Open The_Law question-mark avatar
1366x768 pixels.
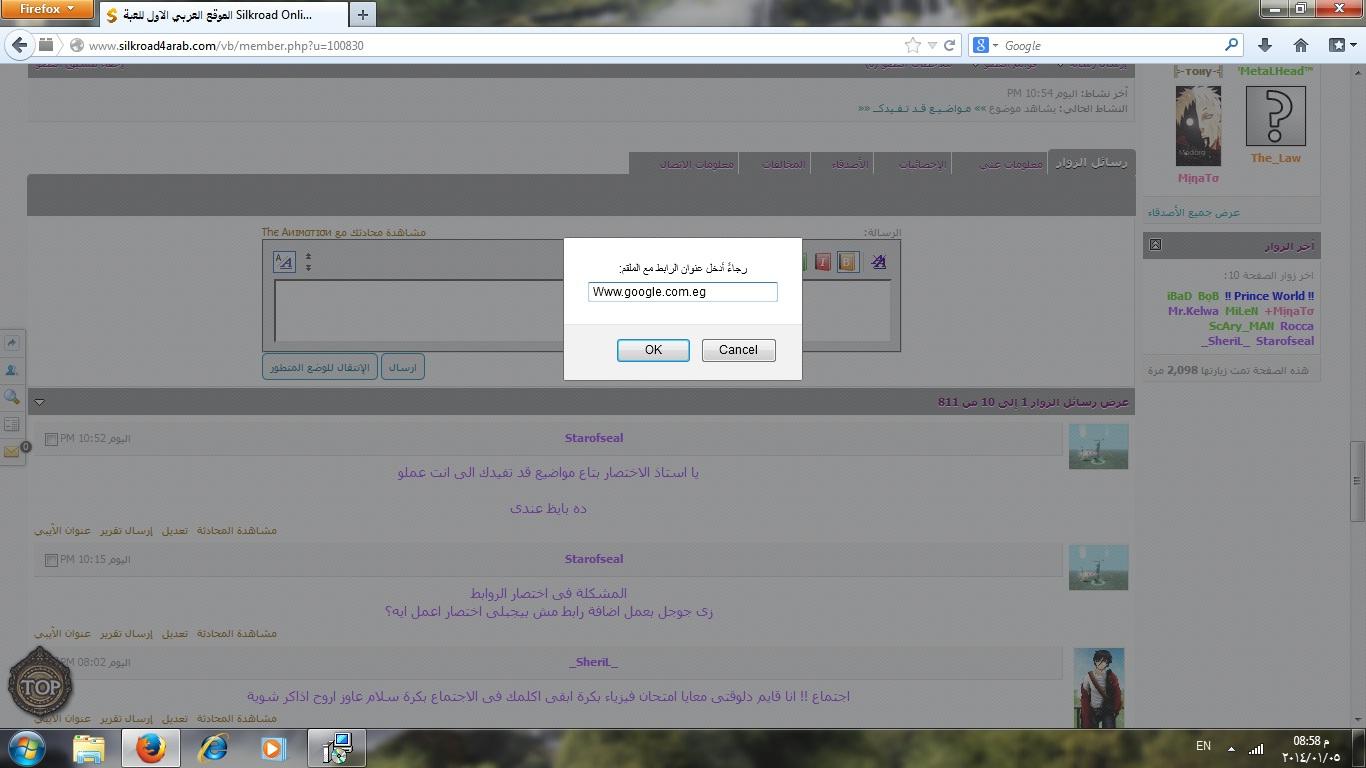pos(1275,116)
